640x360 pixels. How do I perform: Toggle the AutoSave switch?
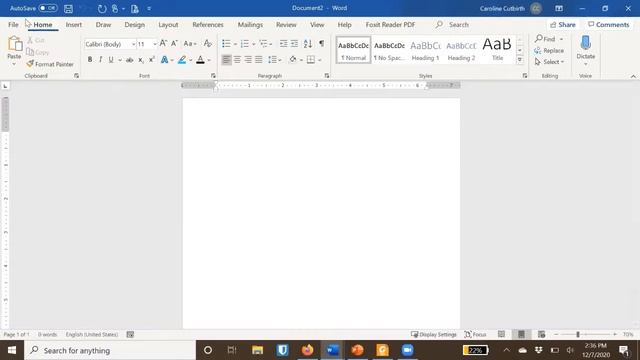(48, 8)
